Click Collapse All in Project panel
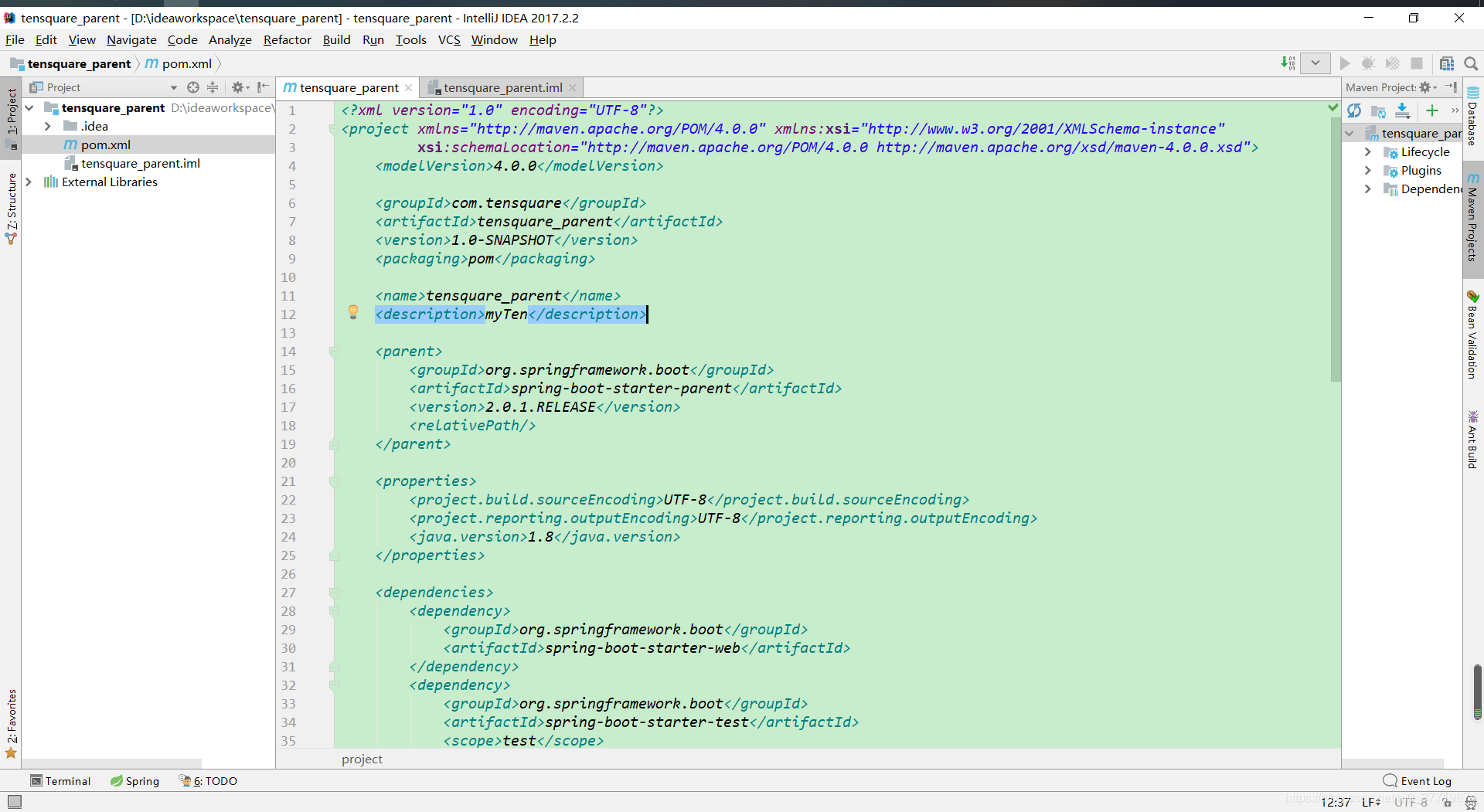Image resolution: width=1484 pixels, height=812 pixels. point(213,87)
